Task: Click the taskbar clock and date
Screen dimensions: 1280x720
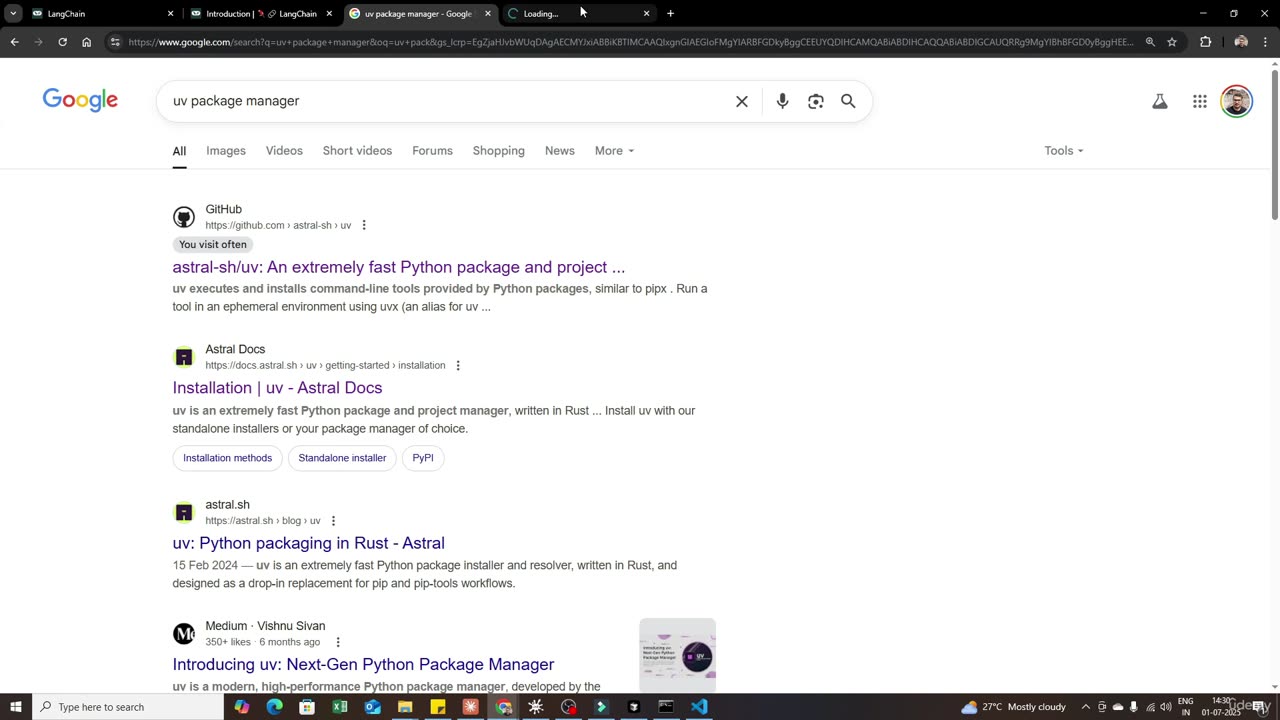Action: coord(1223,707)
